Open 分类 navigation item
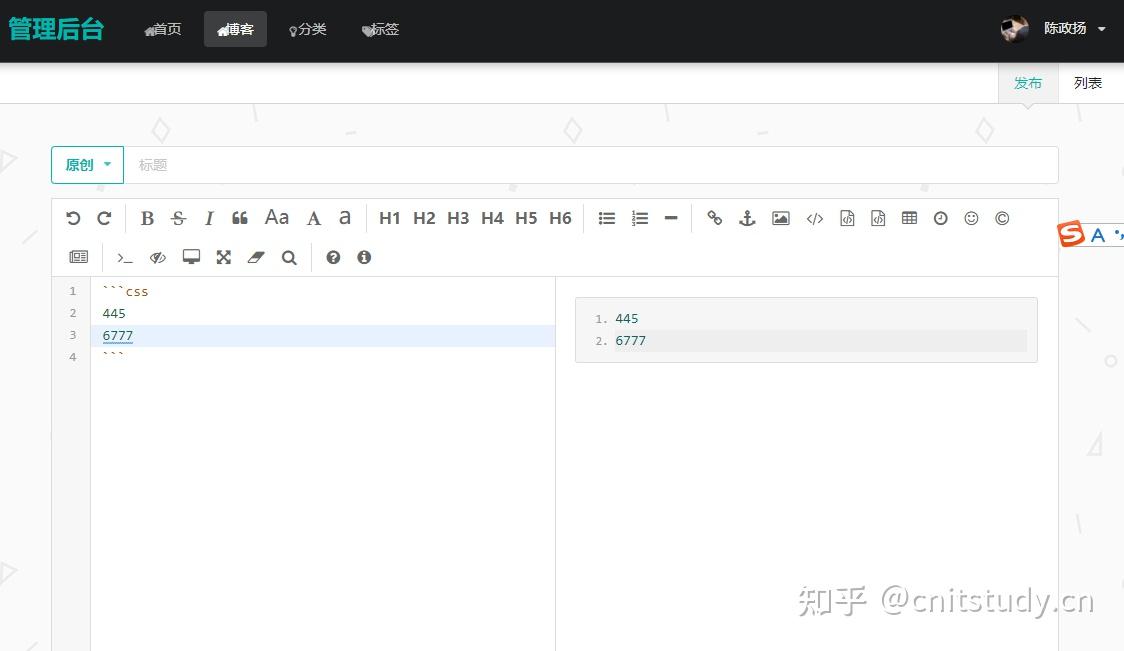Viewport: 1124px width, 651px height. point(308,29)
